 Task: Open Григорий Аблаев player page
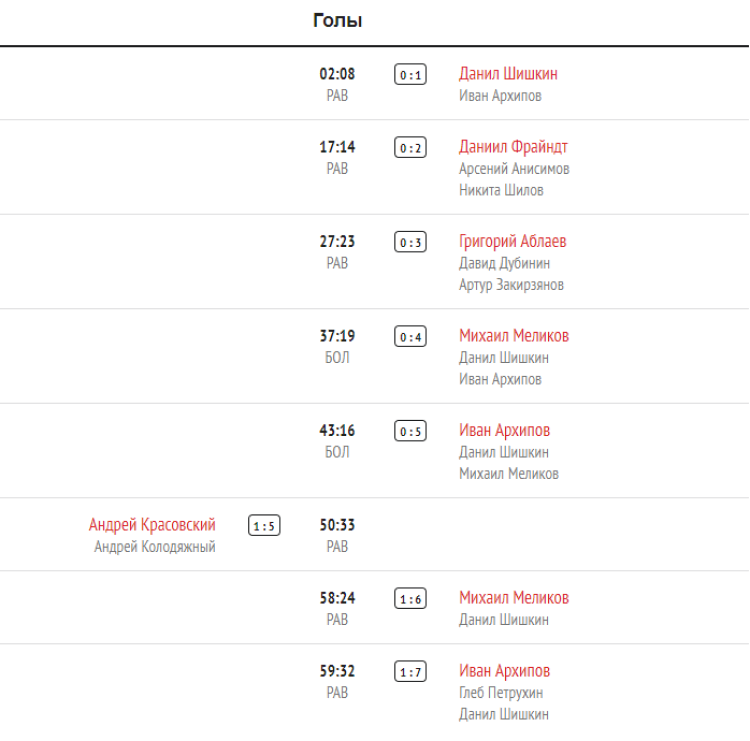pos(512,242)
